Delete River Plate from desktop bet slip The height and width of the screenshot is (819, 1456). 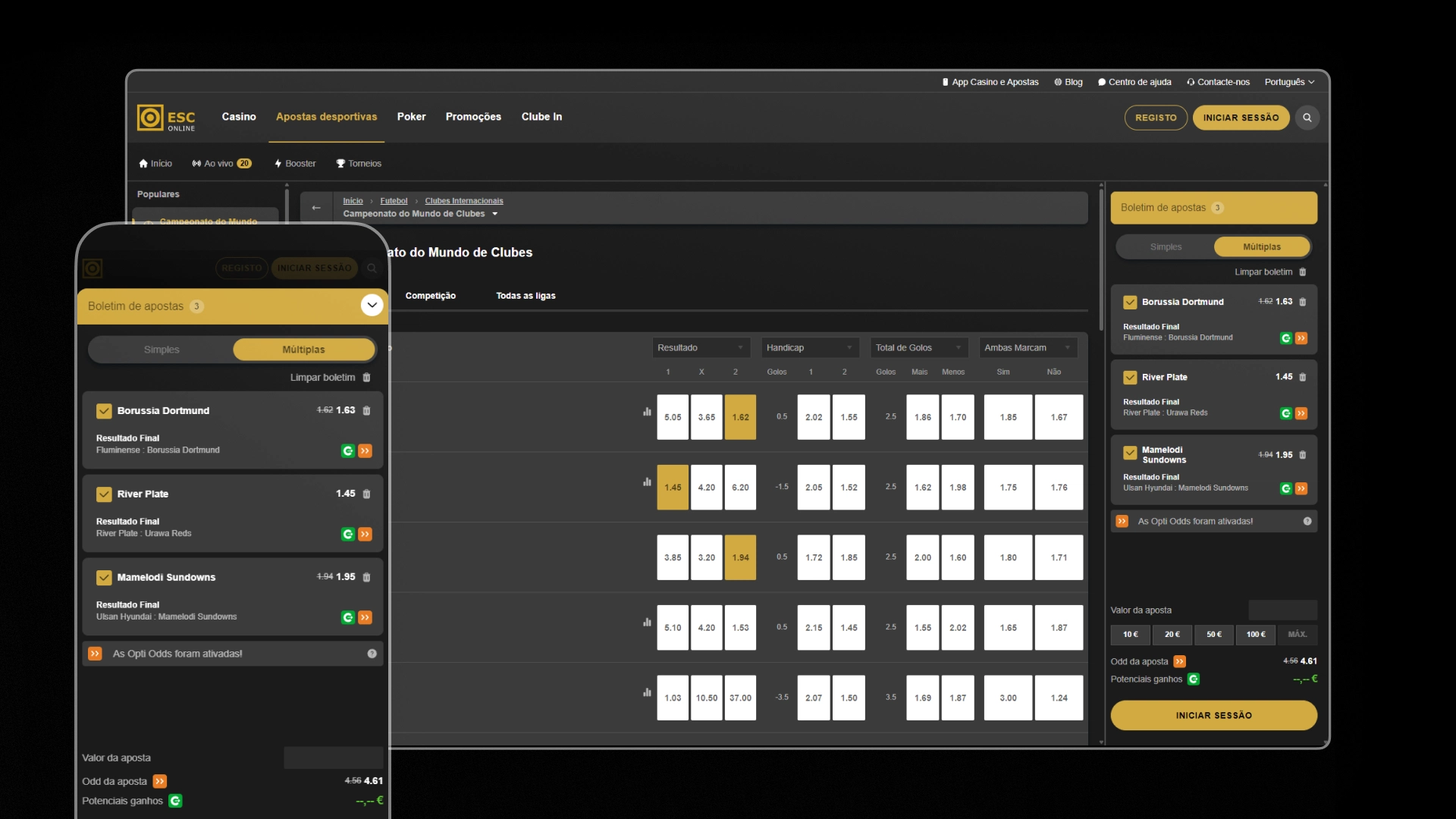pyautogui.click(x=1303, y=377)
